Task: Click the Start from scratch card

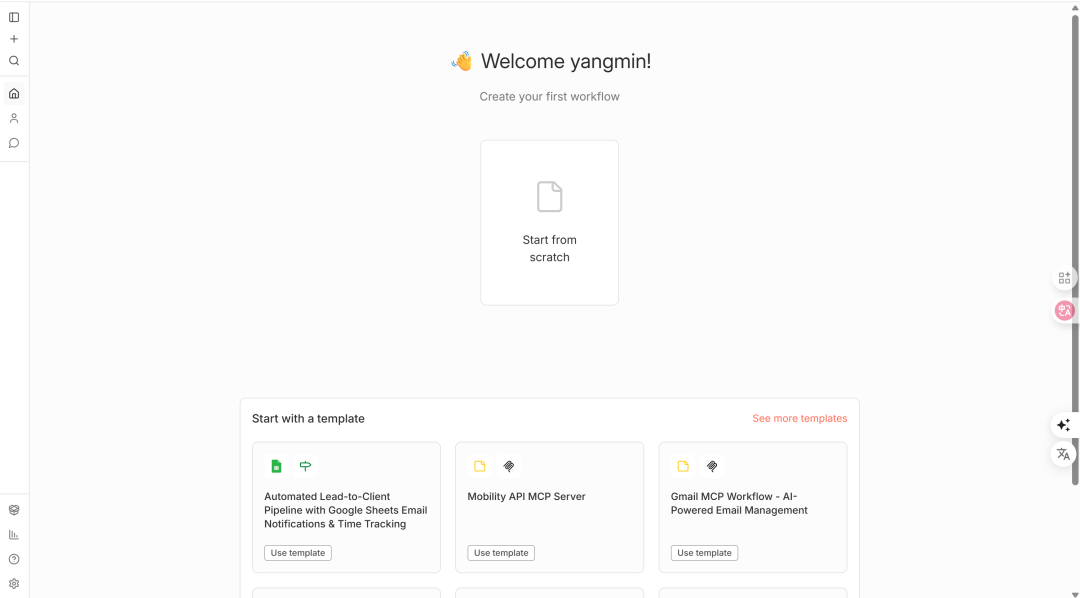Action: pyautogui.click(x=549, y=222)
